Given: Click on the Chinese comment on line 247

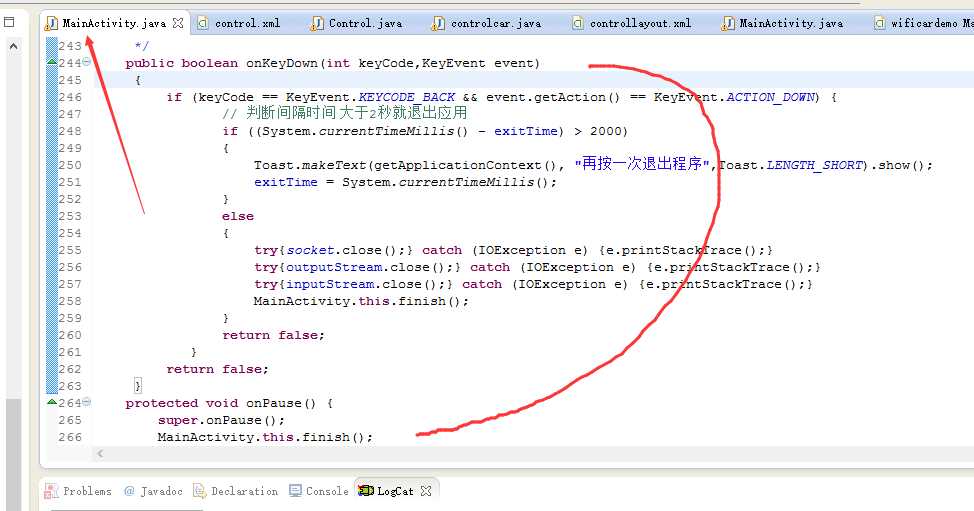Looking at the screenshot, I should [x=345, y=113].
